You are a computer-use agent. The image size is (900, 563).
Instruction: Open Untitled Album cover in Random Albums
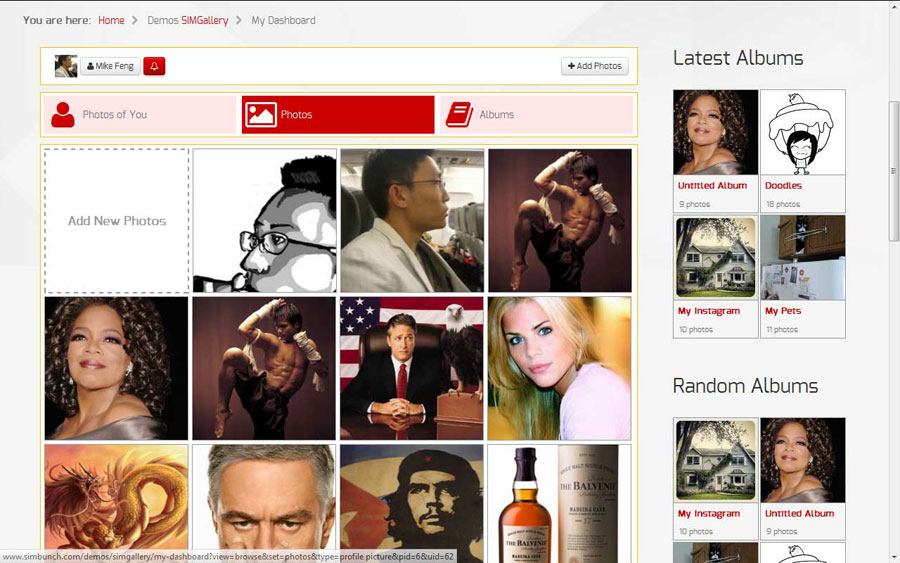coord(803,460)
